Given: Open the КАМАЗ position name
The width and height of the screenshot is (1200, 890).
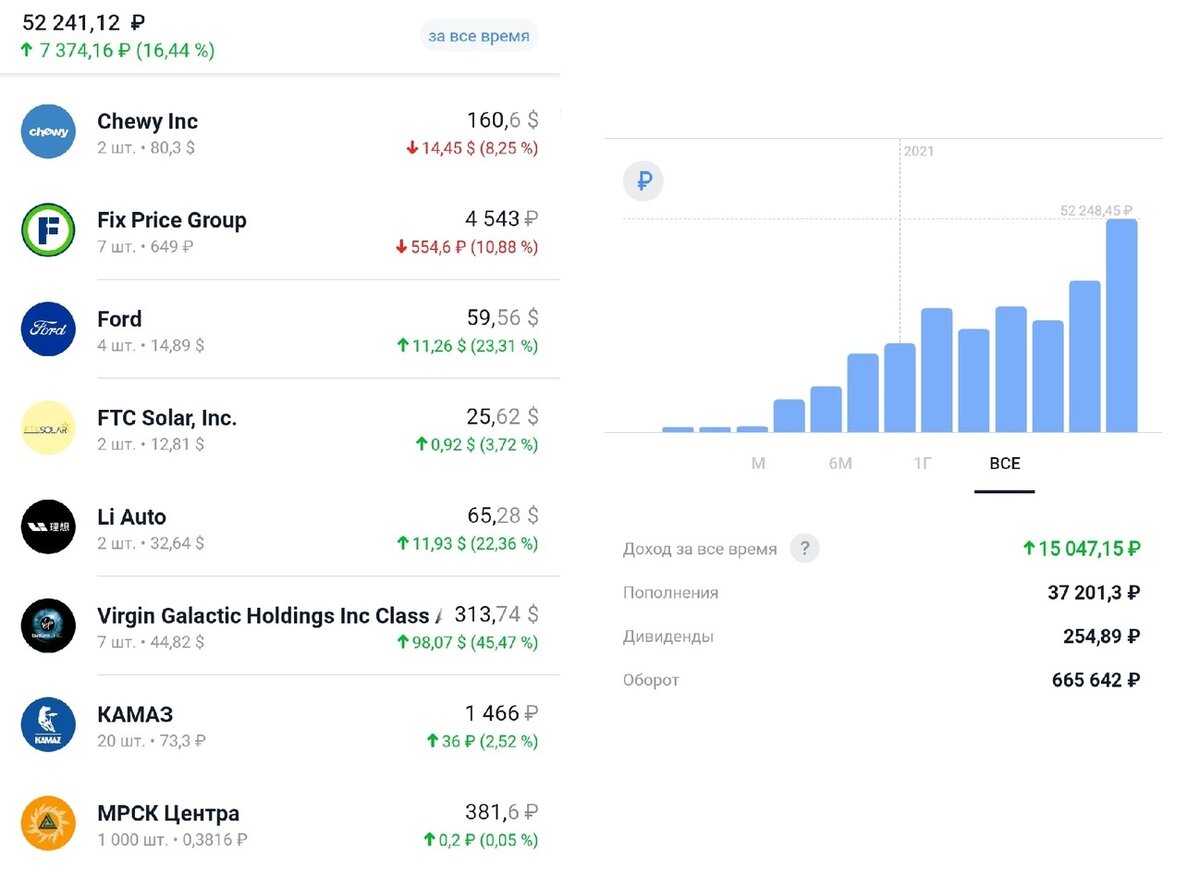Looking at the screenshot, I should coord(135,716).
